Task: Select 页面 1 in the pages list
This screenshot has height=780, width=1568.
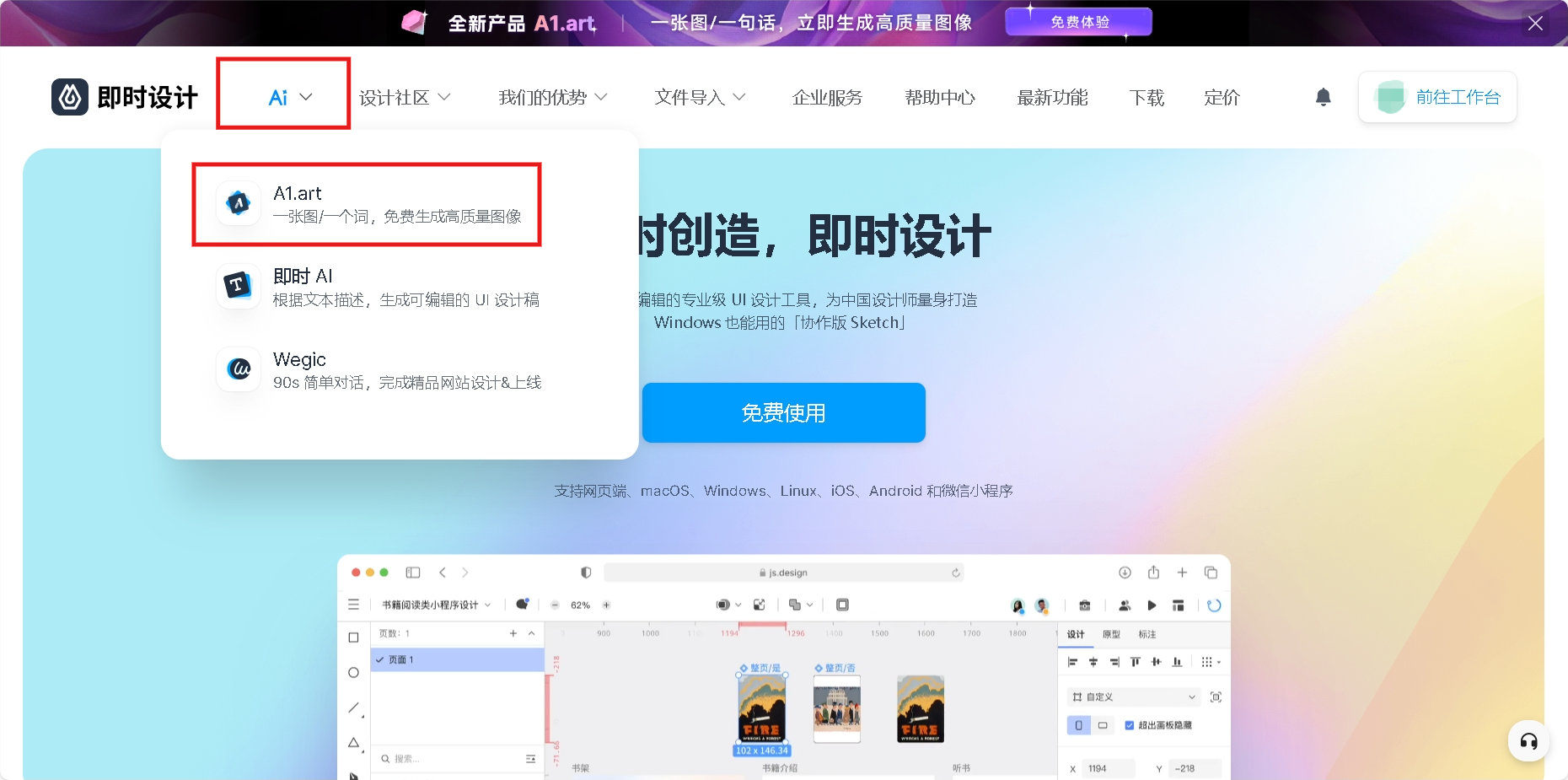Action: coord(458,659)
